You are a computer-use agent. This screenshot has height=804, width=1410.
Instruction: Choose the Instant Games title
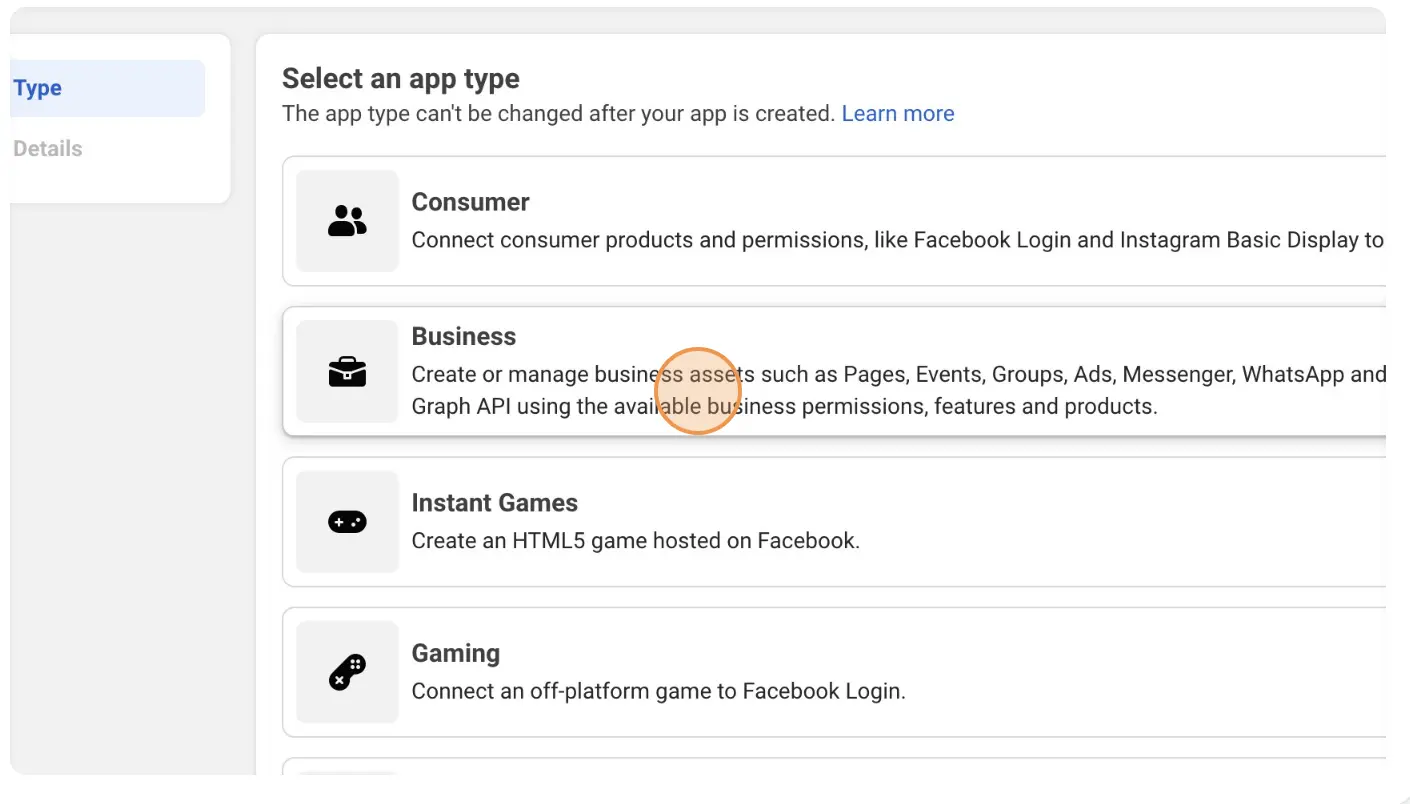pos(495,503)
